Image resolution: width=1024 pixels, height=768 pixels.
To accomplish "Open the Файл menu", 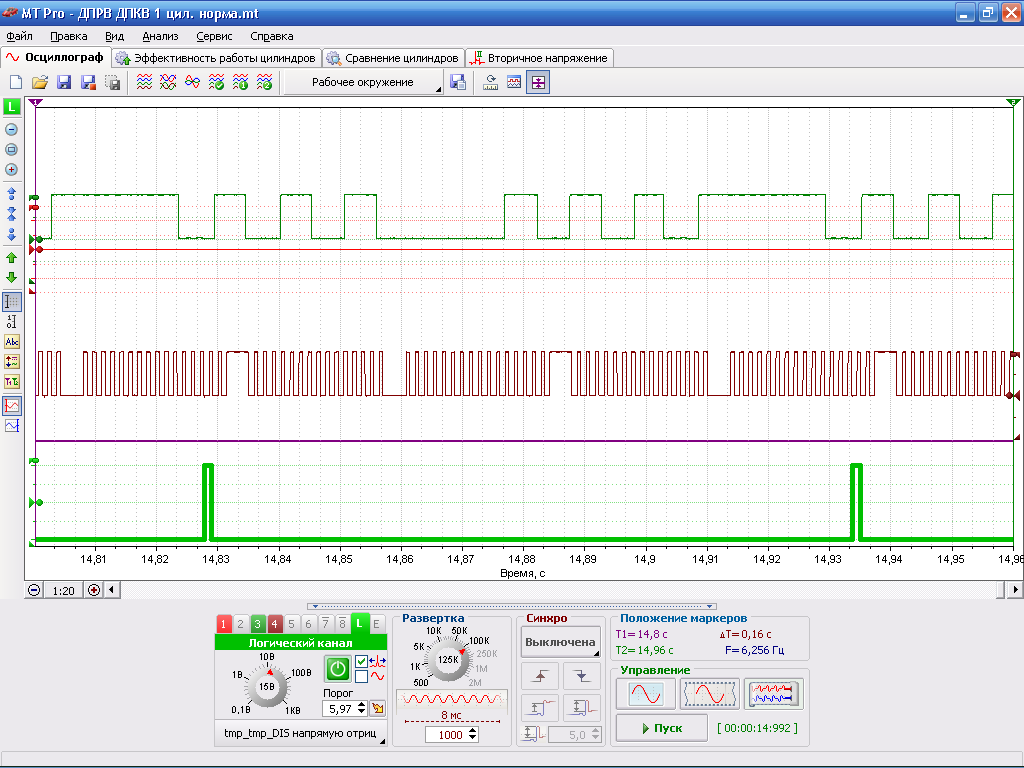I will [20, 37].
